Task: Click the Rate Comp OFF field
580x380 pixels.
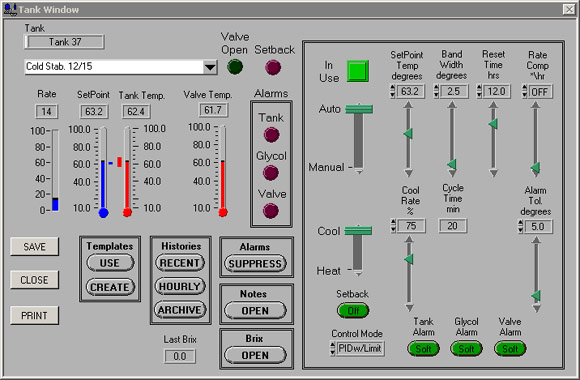Action: click(540, 92)
